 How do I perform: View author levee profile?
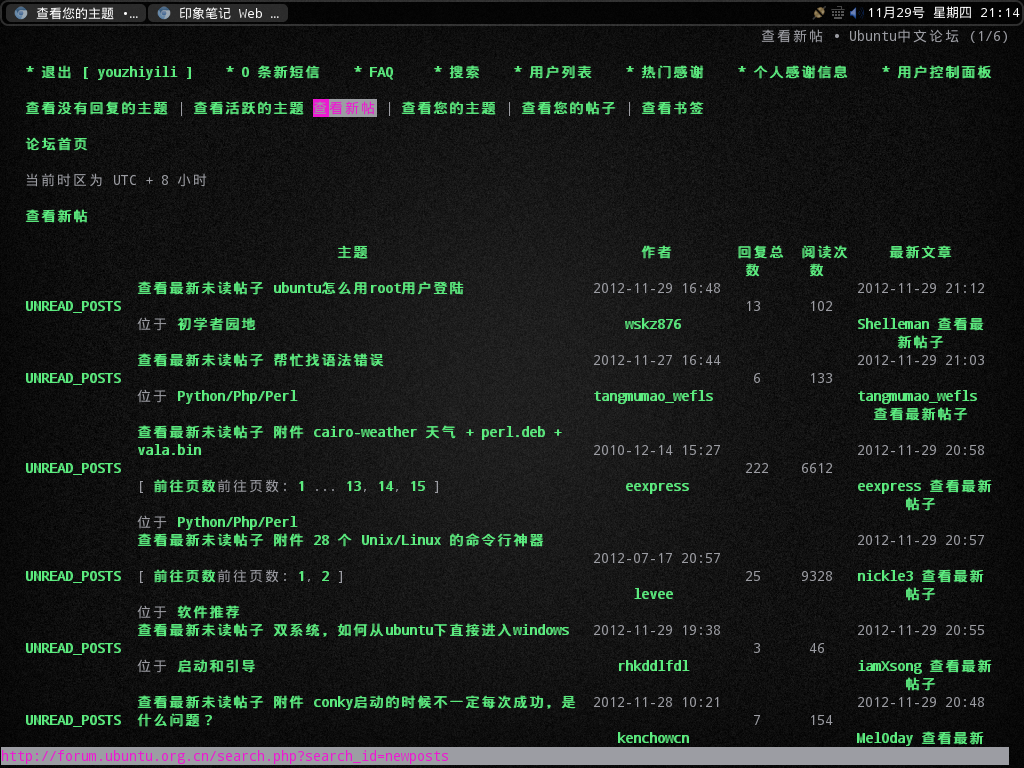(x=653, y=594)
